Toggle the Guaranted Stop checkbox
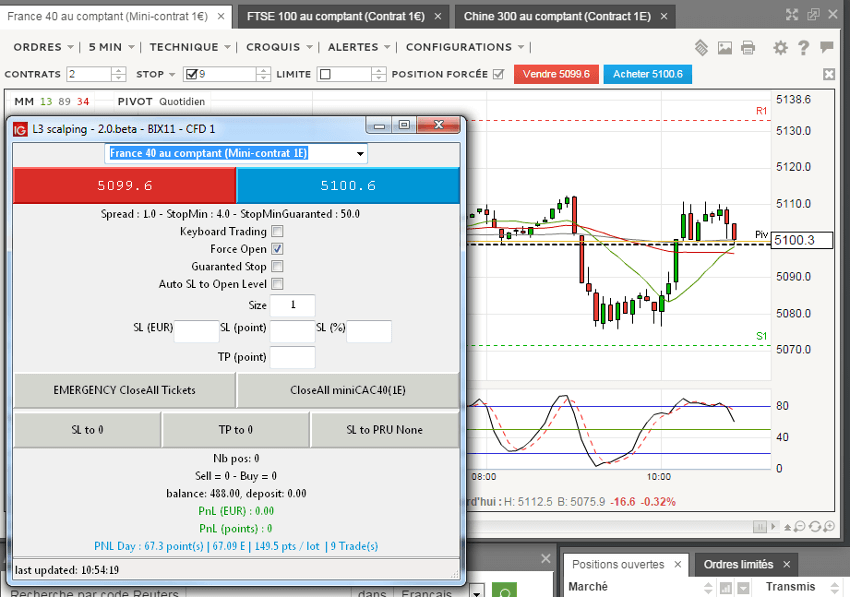Screen dimensions: 850x597 pos(277,266)
